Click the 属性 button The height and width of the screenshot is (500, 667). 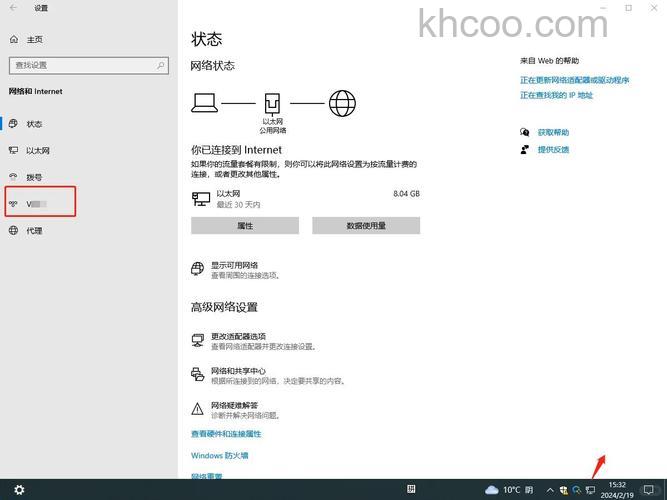coord(245,226)
